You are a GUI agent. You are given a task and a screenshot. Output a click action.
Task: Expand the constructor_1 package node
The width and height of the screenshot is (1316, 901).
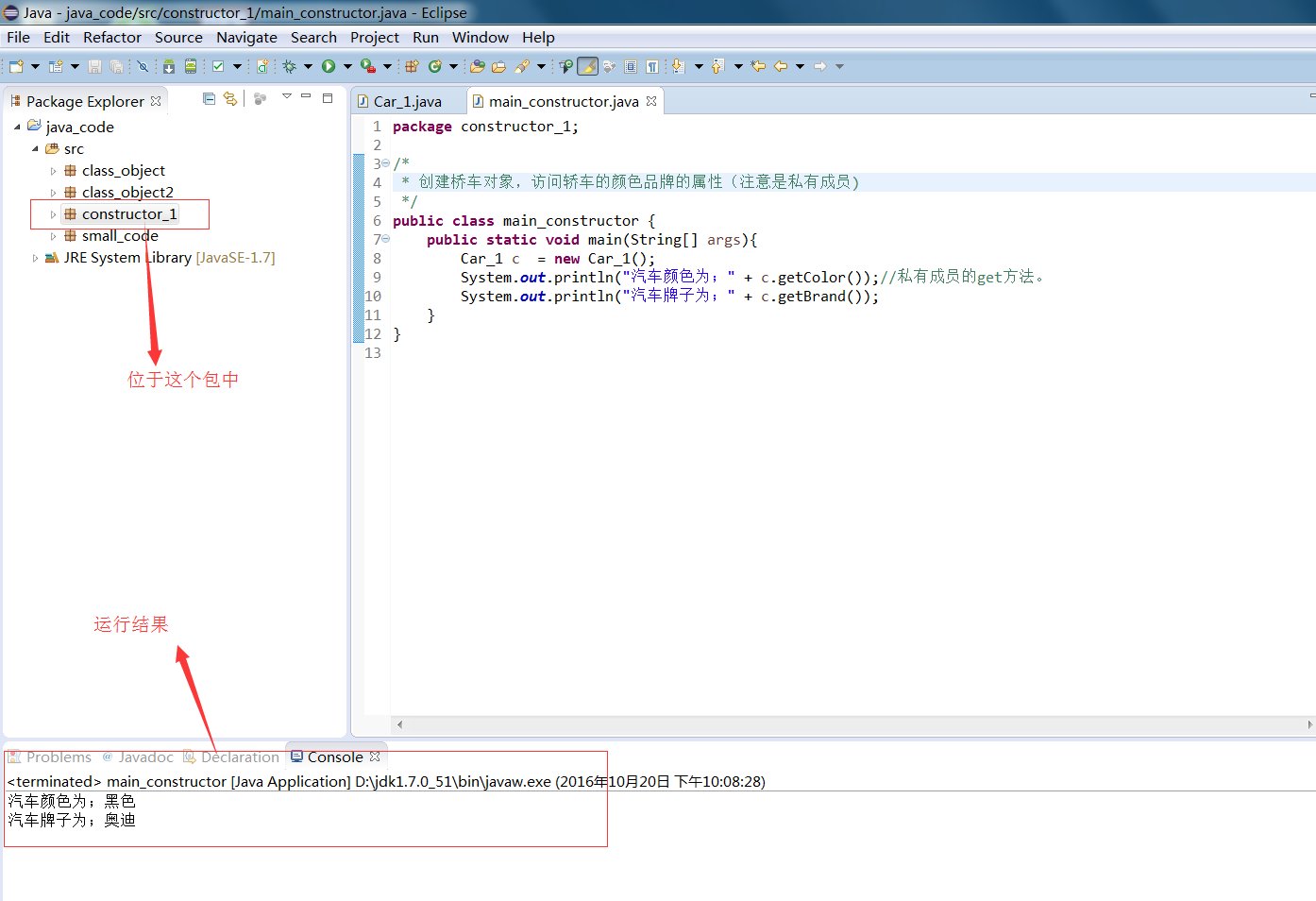pos(53,214)
